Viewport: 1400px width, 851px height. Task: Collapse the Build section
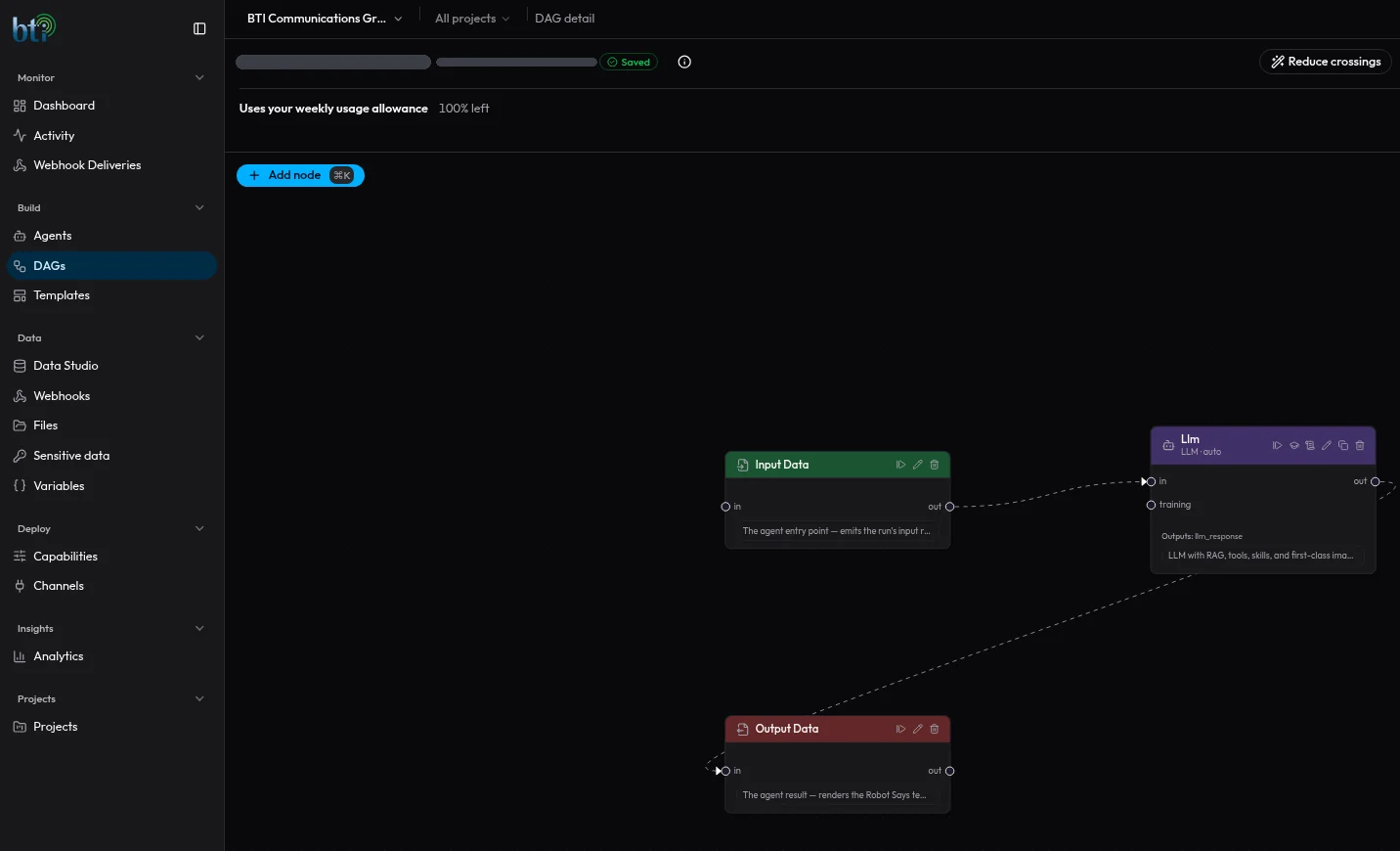click(x=199, y=207)
